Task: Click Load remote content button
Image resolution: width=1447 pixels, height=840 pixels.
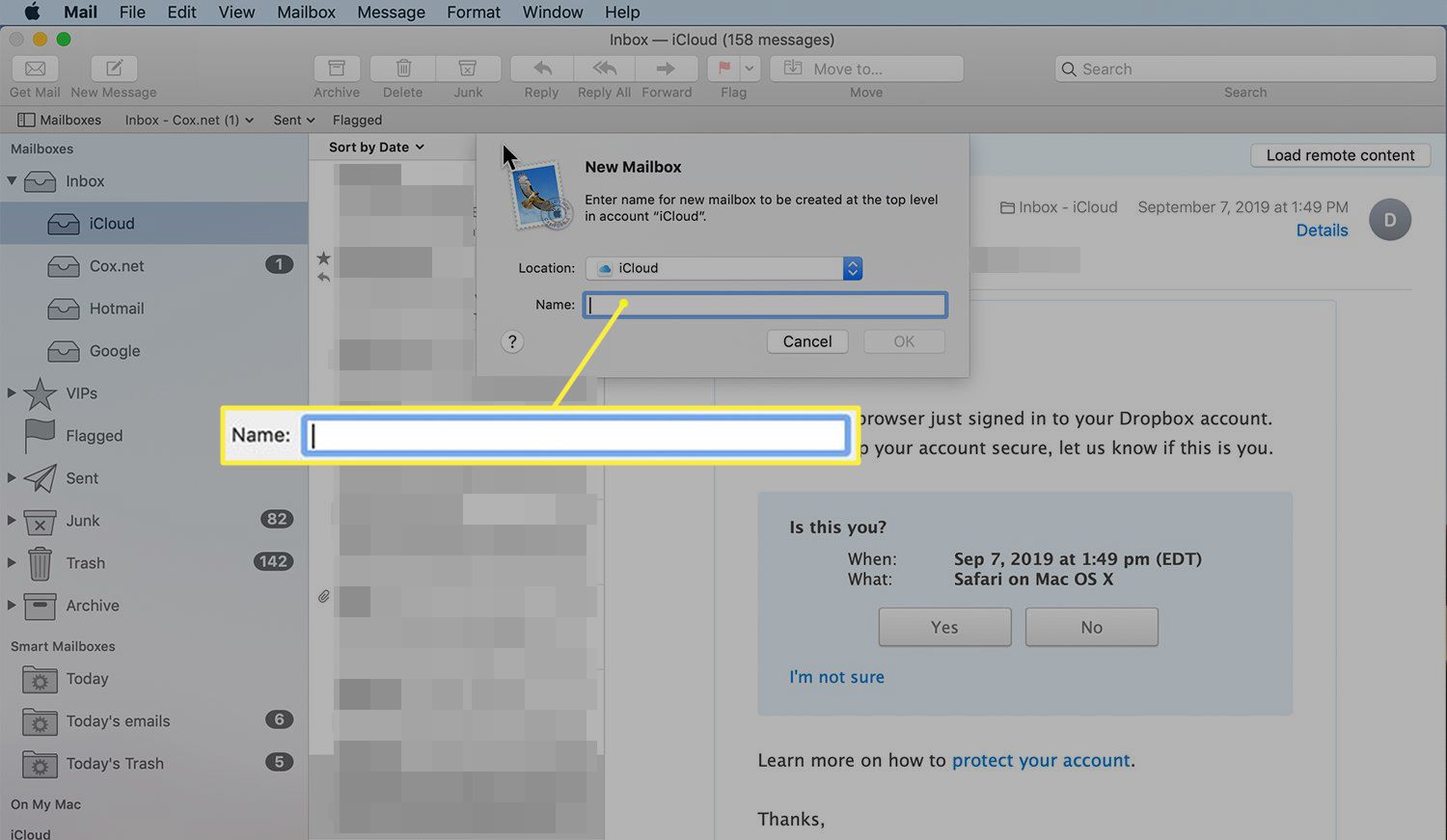Action: pos(1340,155)
